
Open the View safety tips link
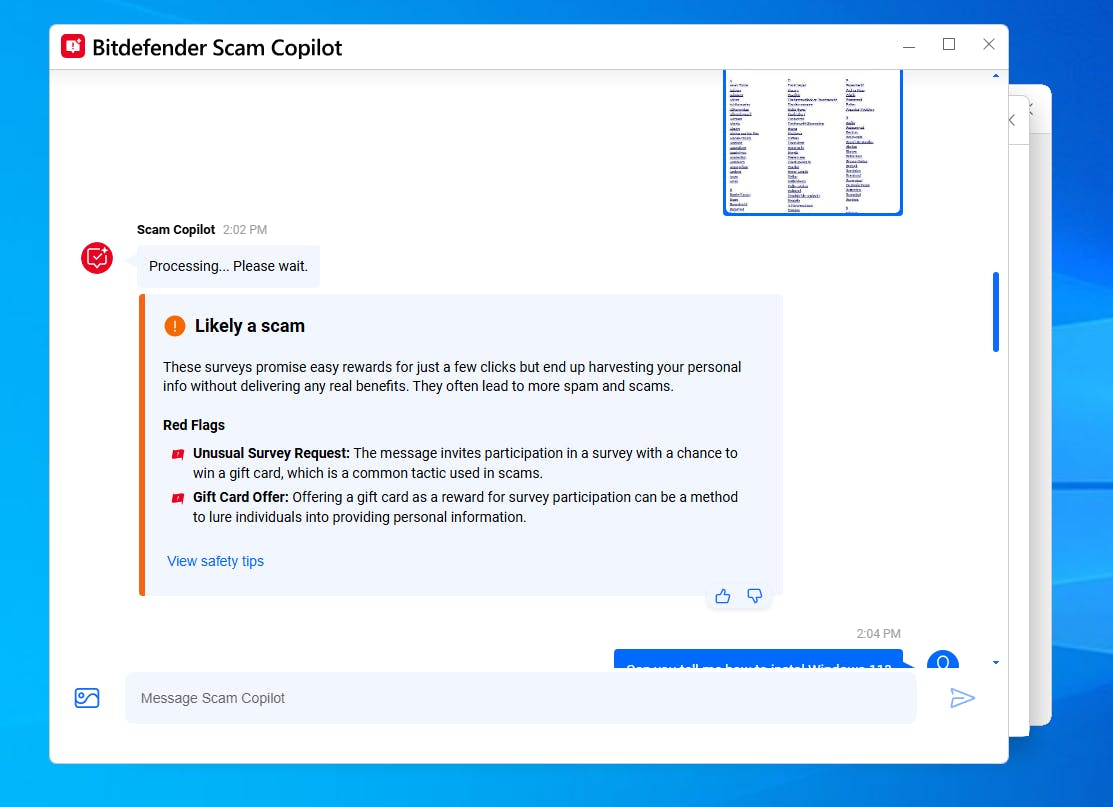tap(215, 561)
